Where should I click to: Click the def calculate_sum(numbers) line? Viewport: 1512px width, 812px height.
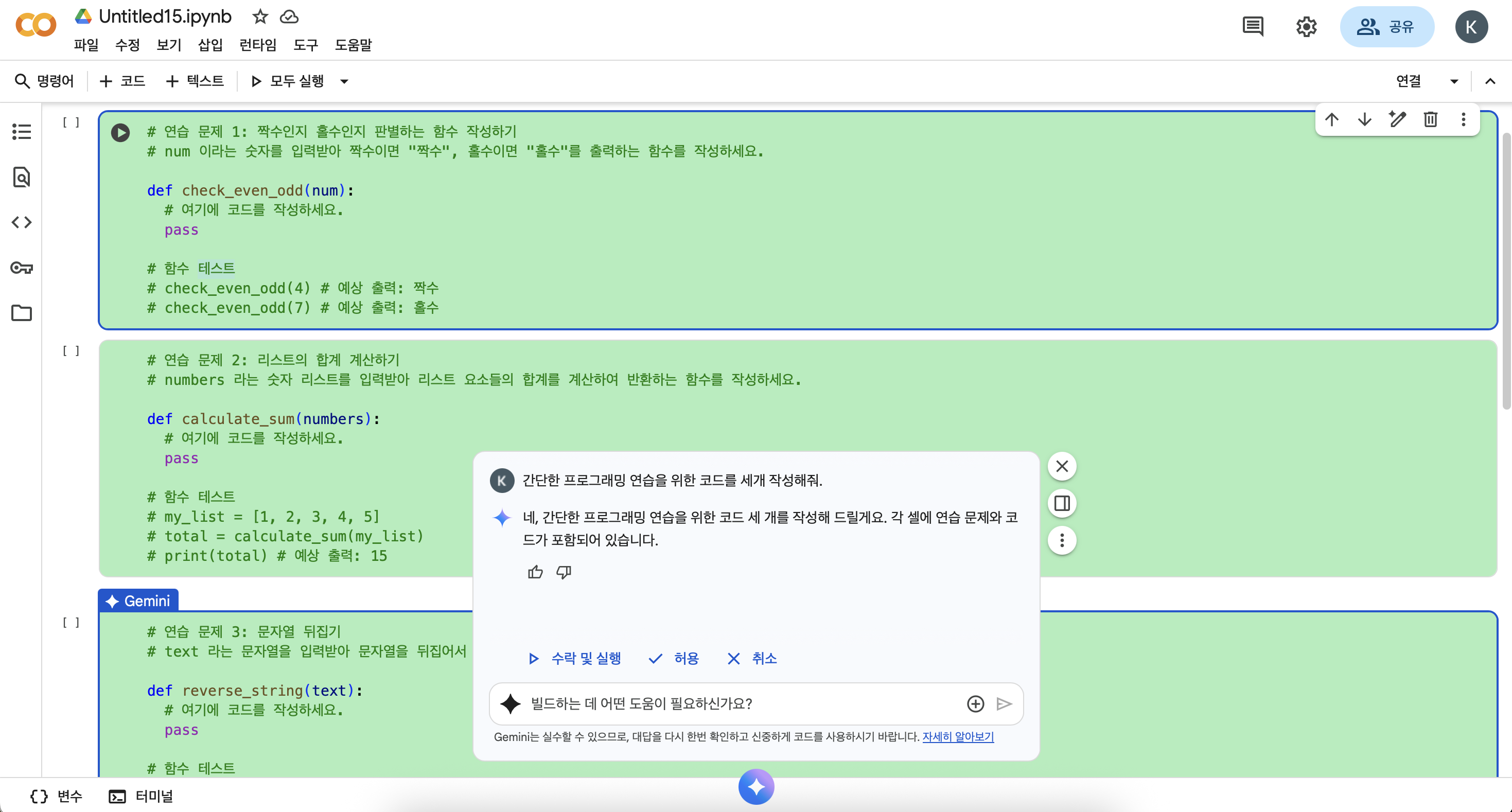click(x=263, y=419)
